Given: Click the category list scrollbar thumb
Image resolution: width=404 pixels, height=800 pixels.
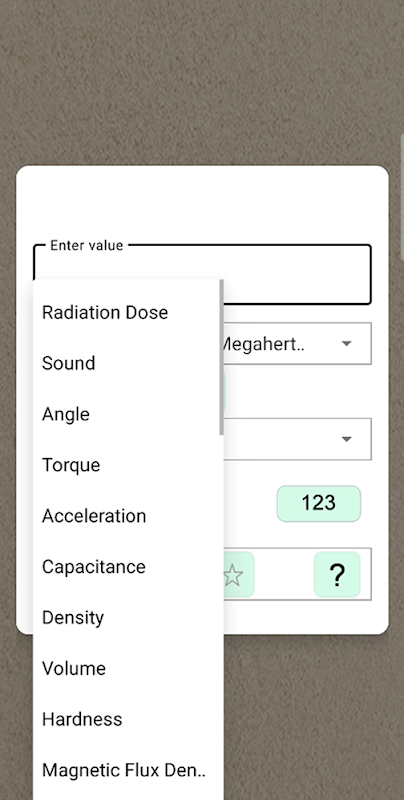Looking at the screenshot, I should [x=221, y=357].
